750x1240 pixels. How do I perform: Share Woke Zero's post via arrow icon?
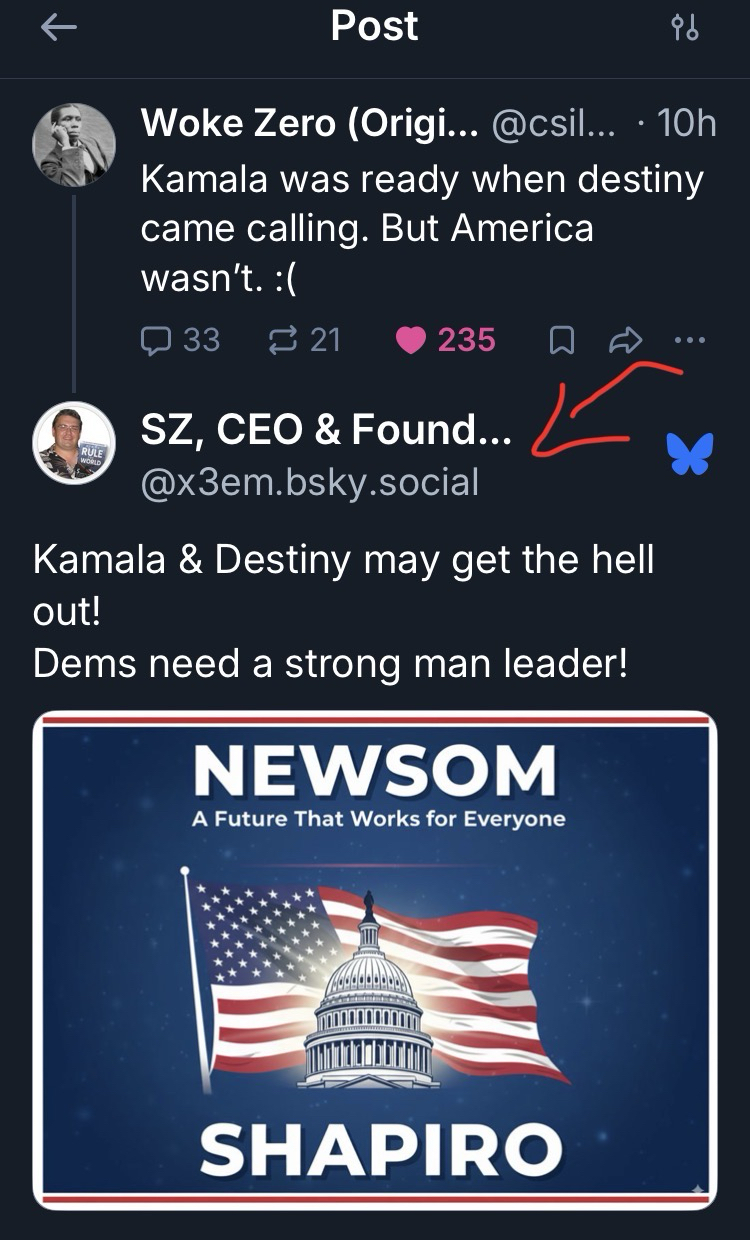click(x=625, y=340)
